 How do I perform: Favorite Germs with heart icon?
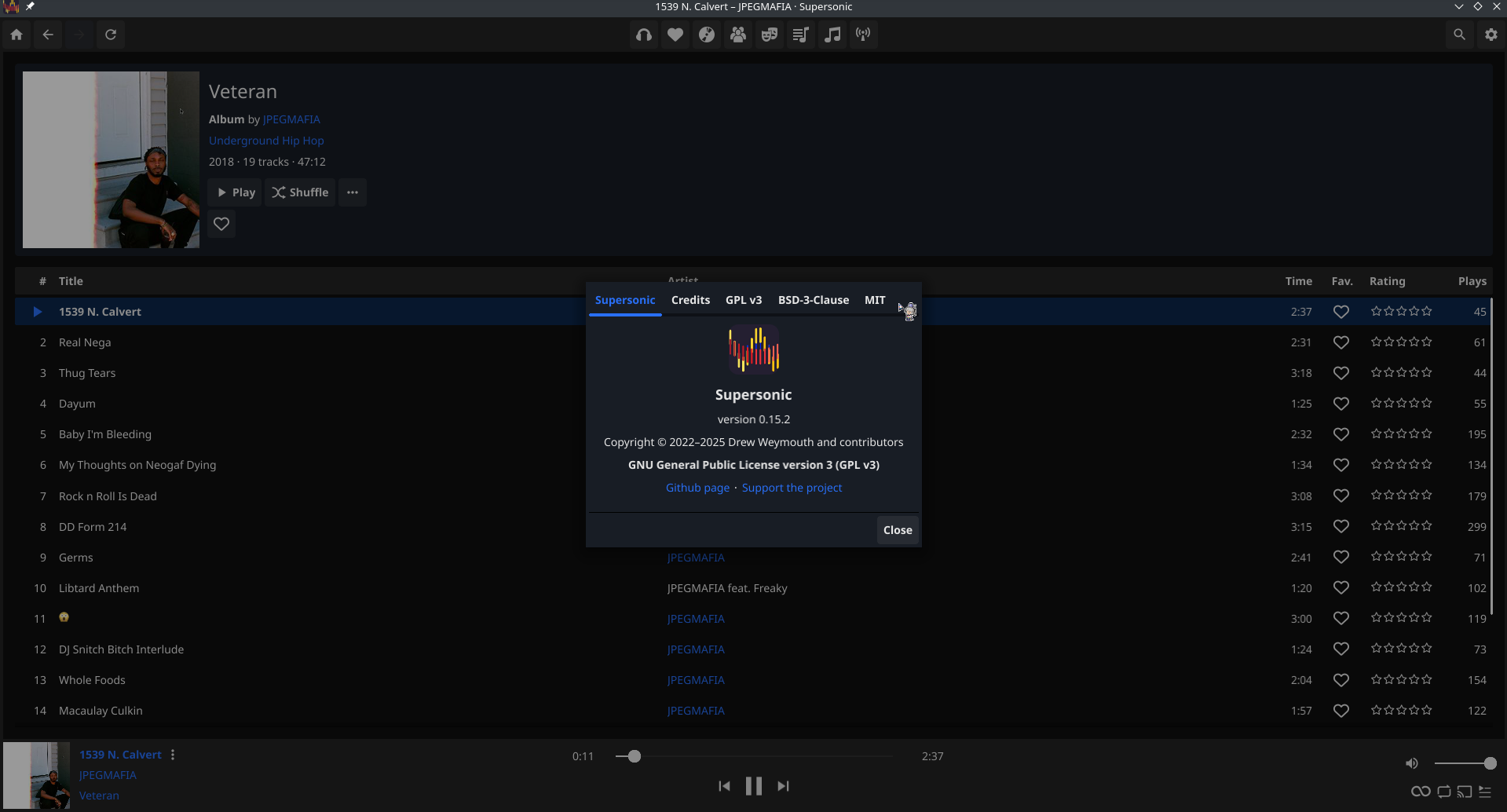[x=1341, y=558]
